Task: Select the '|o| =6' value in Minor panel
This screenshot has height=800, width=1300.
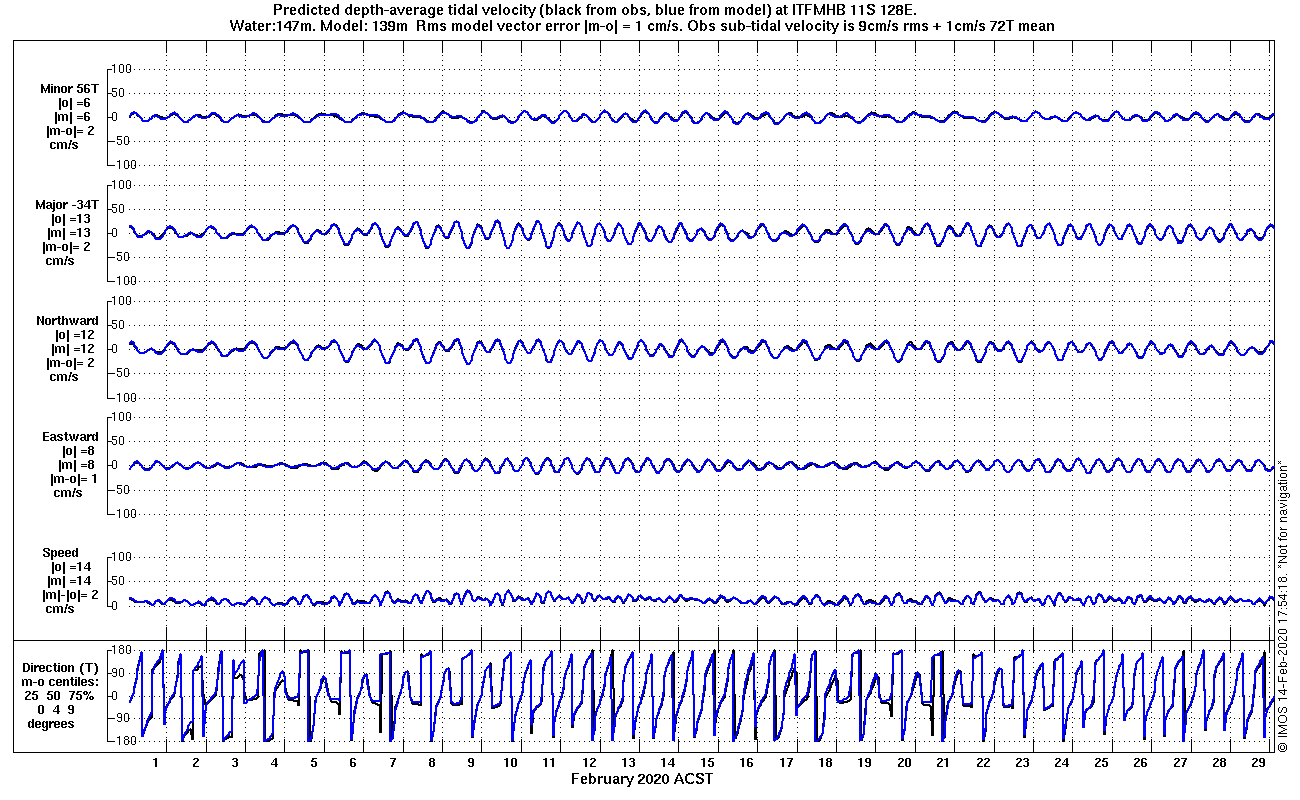Action: click(74, 103)
